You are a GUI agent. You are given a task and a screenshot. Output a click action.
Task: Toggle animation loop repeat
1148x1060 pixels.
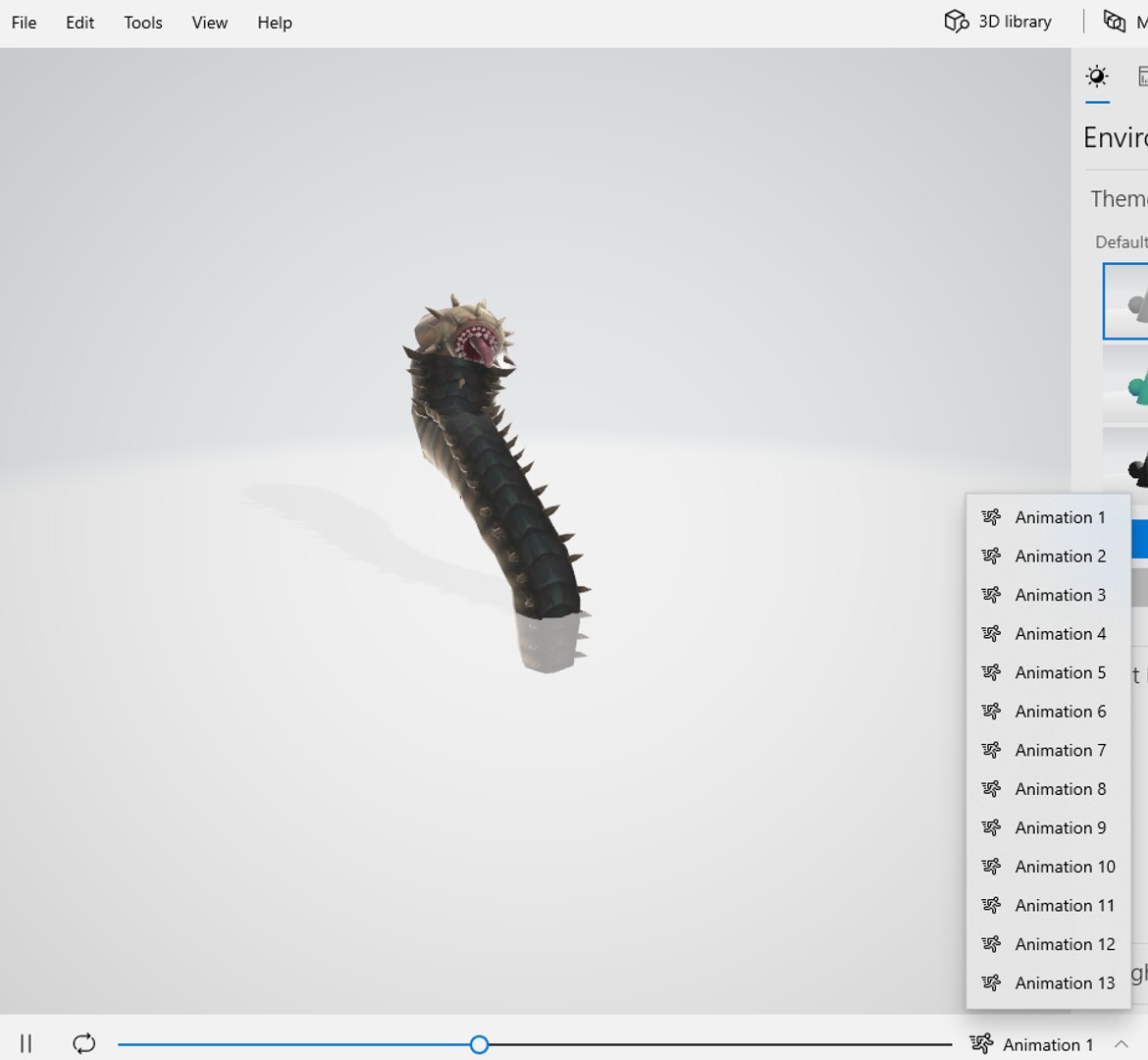click(x=84, y=1043)
